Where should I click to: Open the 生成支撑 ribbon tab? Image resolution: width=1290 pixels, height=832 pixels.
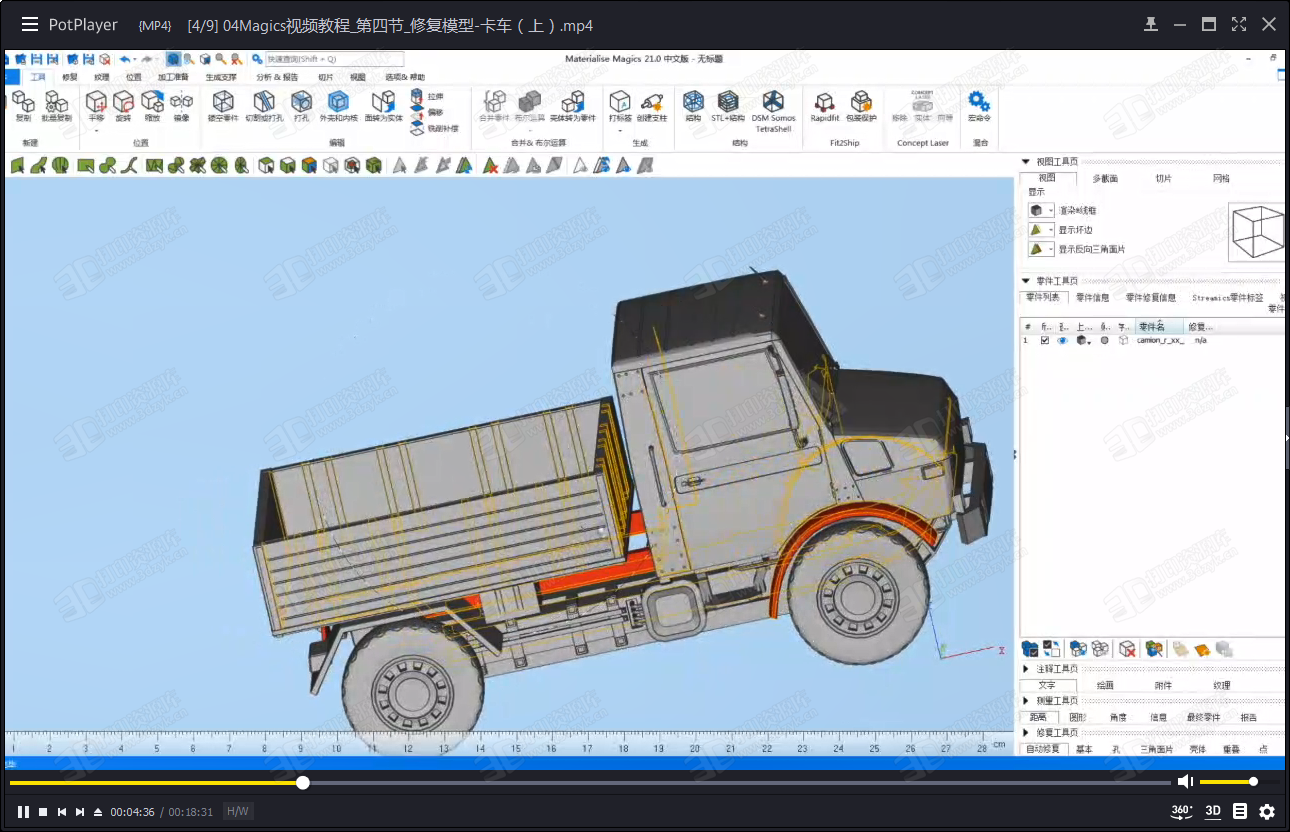[221, 77]
